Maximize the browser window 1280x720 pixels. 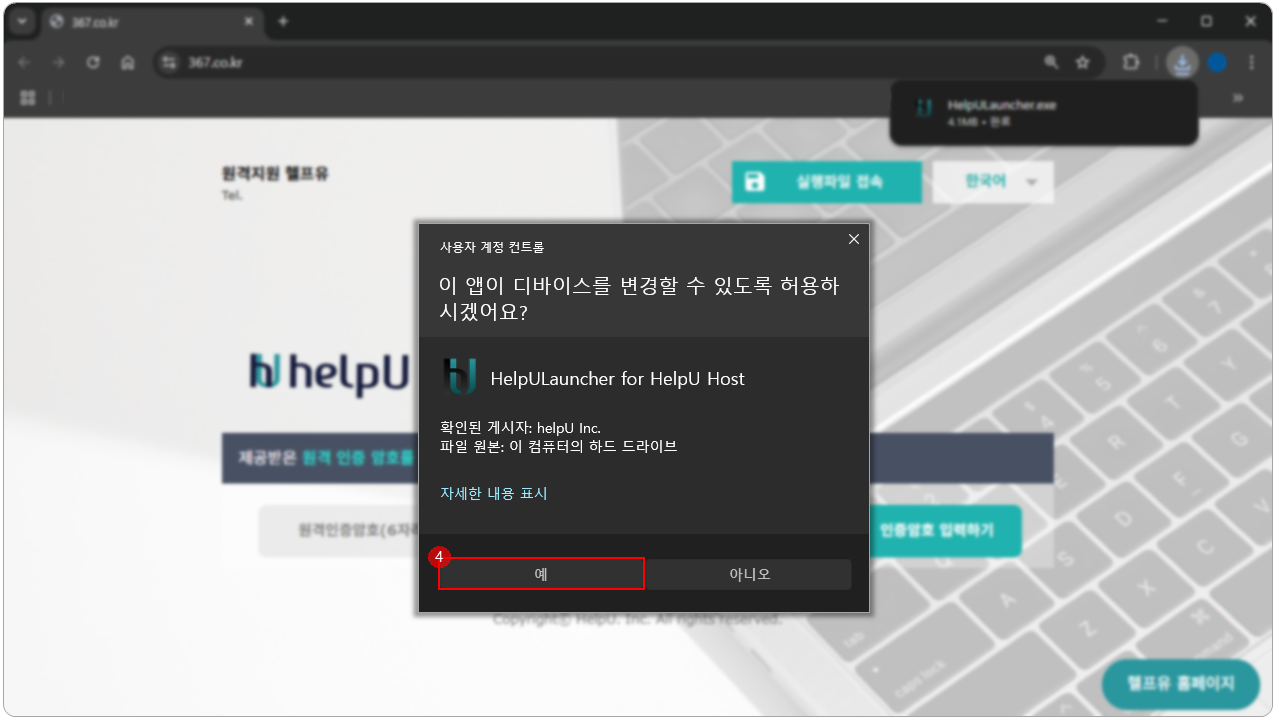[1206, 21]
